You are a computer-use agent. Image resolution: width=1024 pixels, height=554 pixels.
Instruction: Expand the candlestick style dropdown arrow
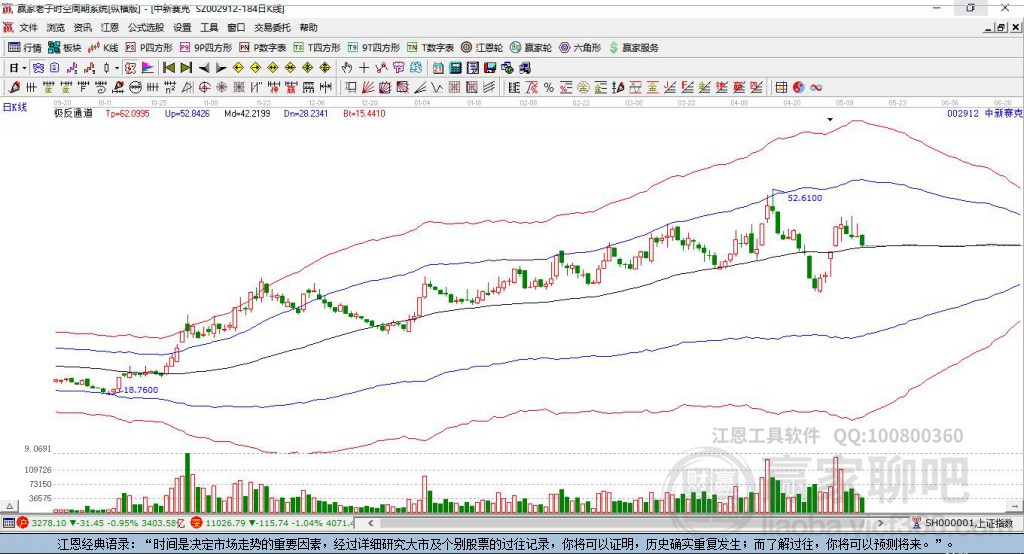point(116,68)
